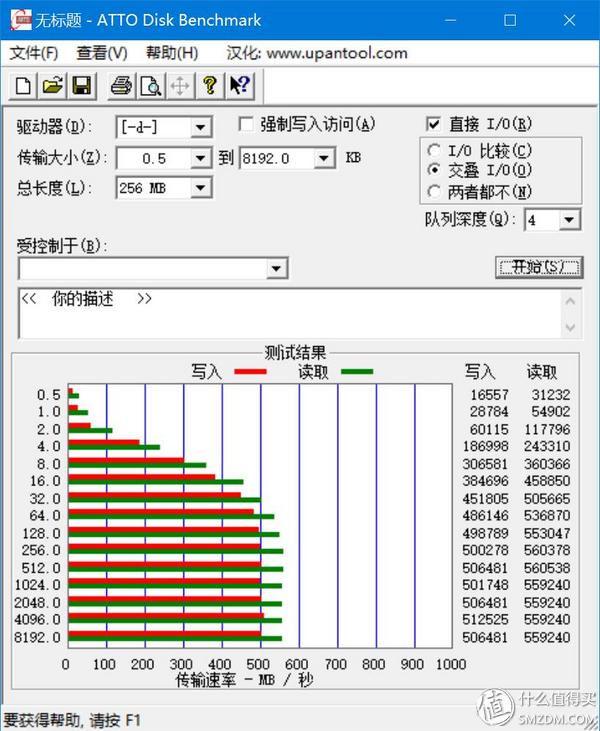Viewport: 600px width, 731px height.
Task: Click the read value 553047
Action: 547,533
